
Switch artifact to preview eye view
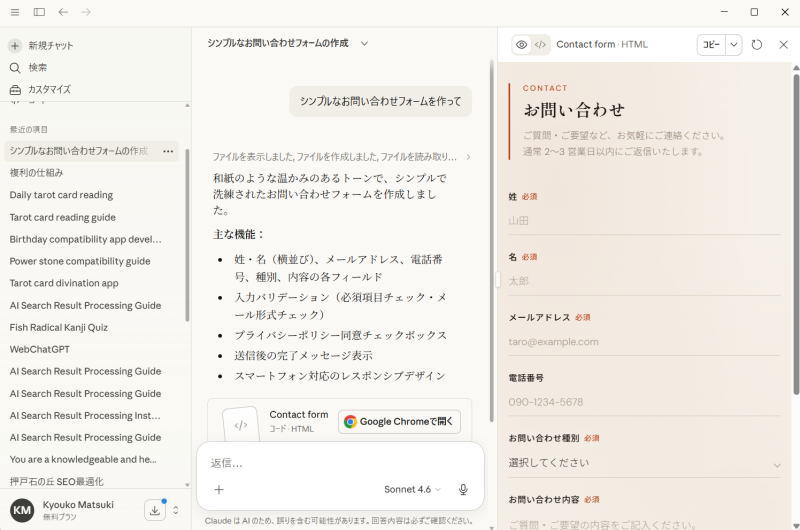coord(522,44)
